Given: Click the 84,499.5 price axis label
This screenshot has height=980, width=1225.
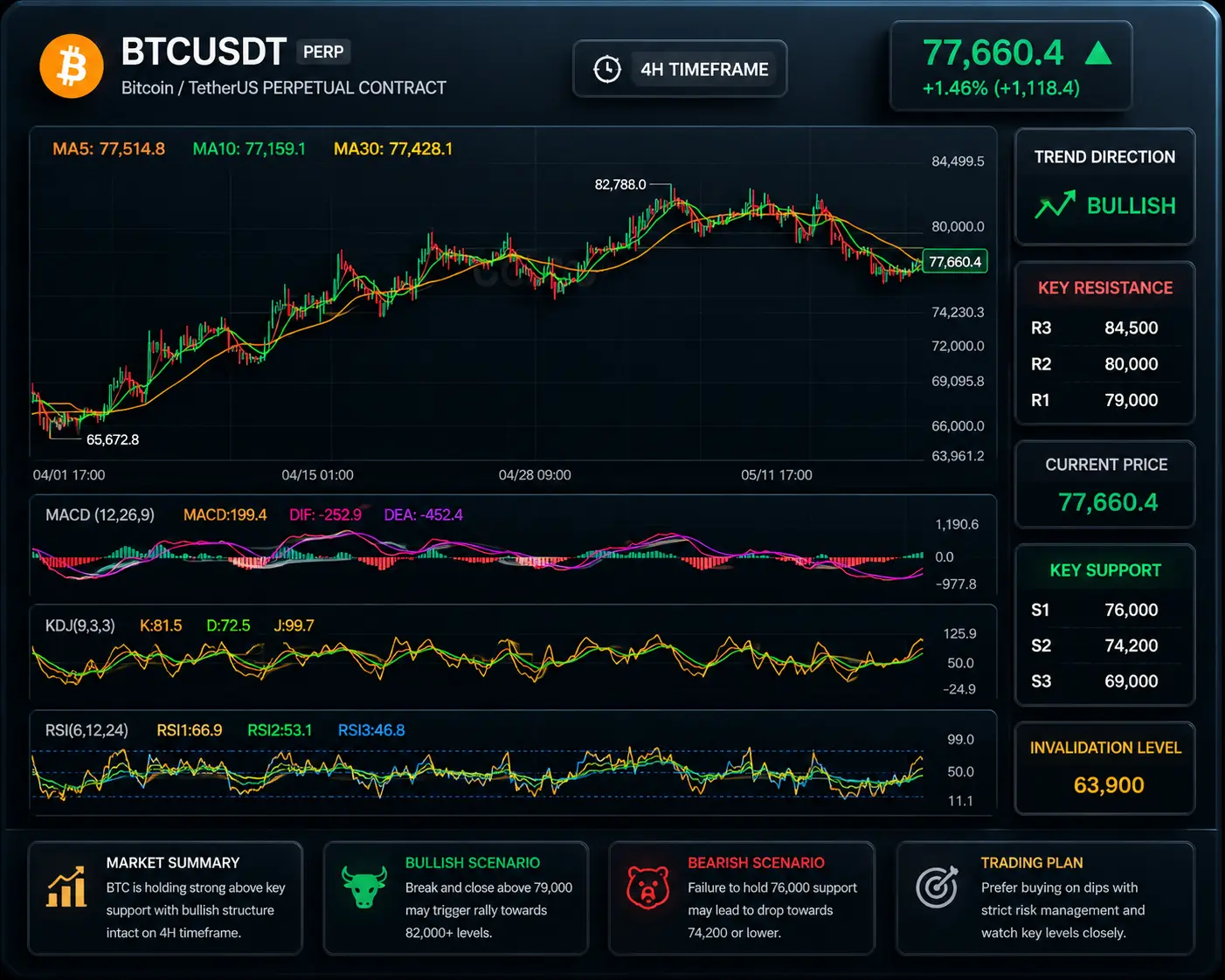Looking at the screenshot, I should (x=958, y=162).
